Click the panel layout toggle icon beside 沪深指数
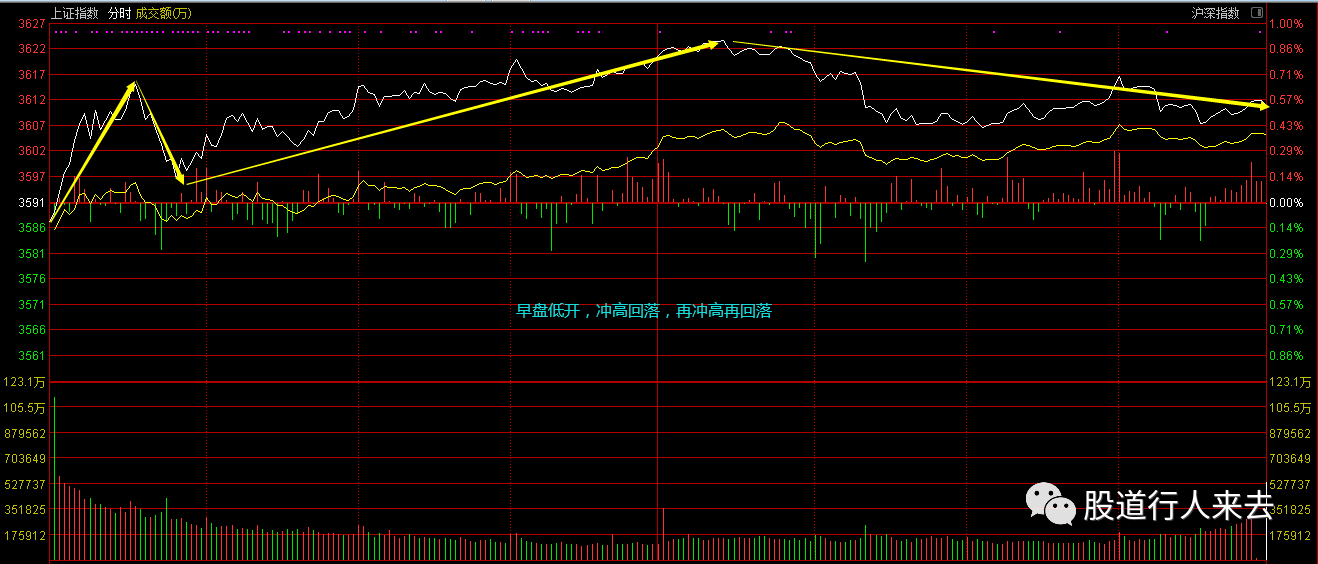 tap(1257, 13)
